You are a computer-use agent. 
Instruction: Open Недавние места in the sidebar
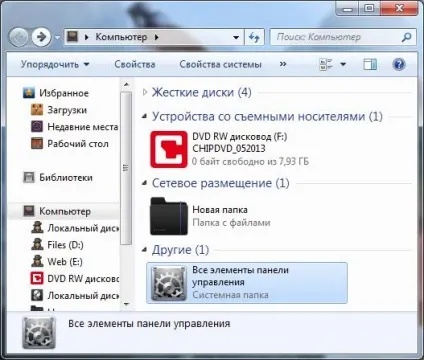(x=83, y=127)
